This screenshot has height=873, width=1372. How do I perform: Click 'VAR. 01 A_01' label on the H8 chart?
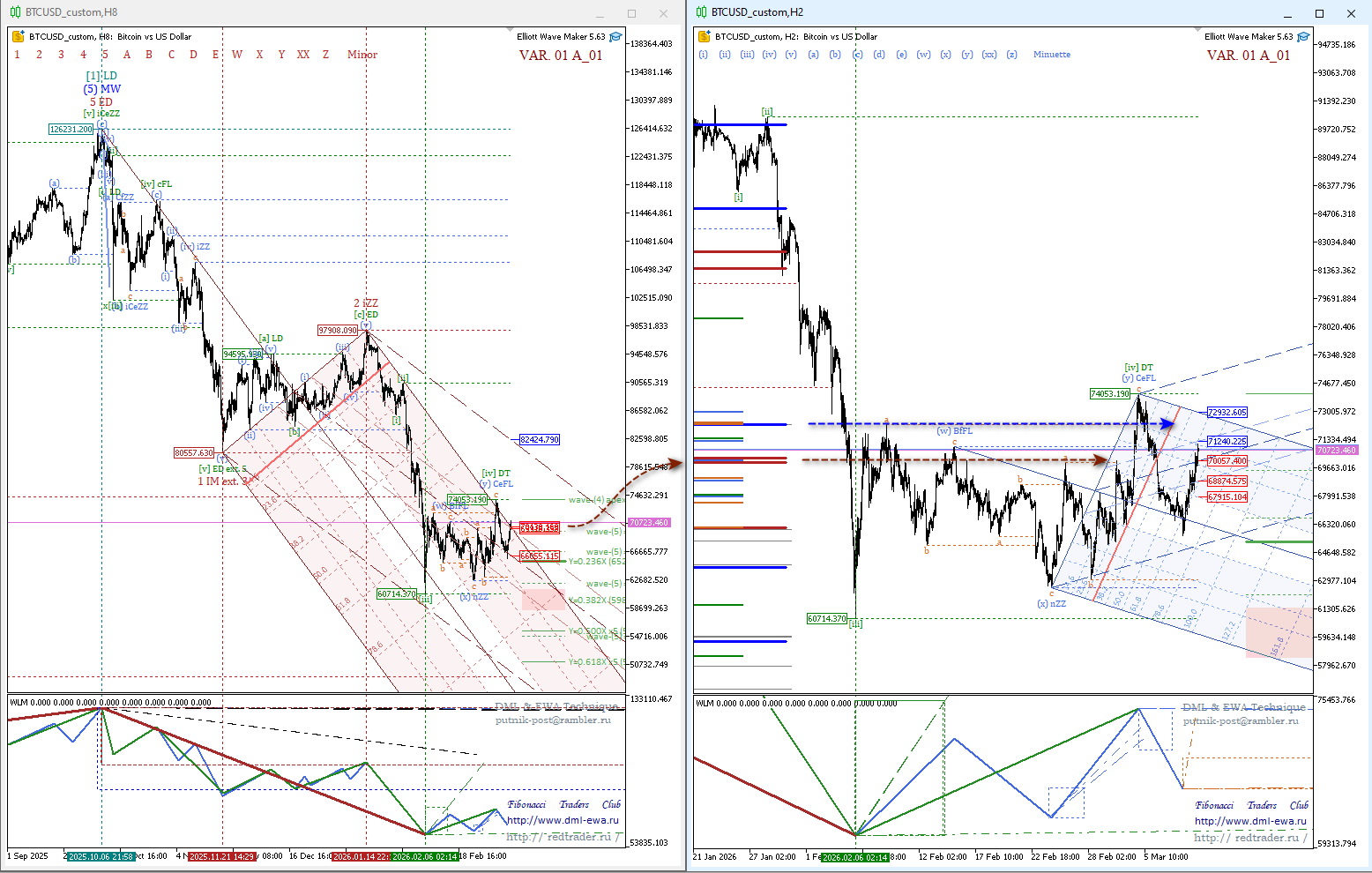(560, 56)
